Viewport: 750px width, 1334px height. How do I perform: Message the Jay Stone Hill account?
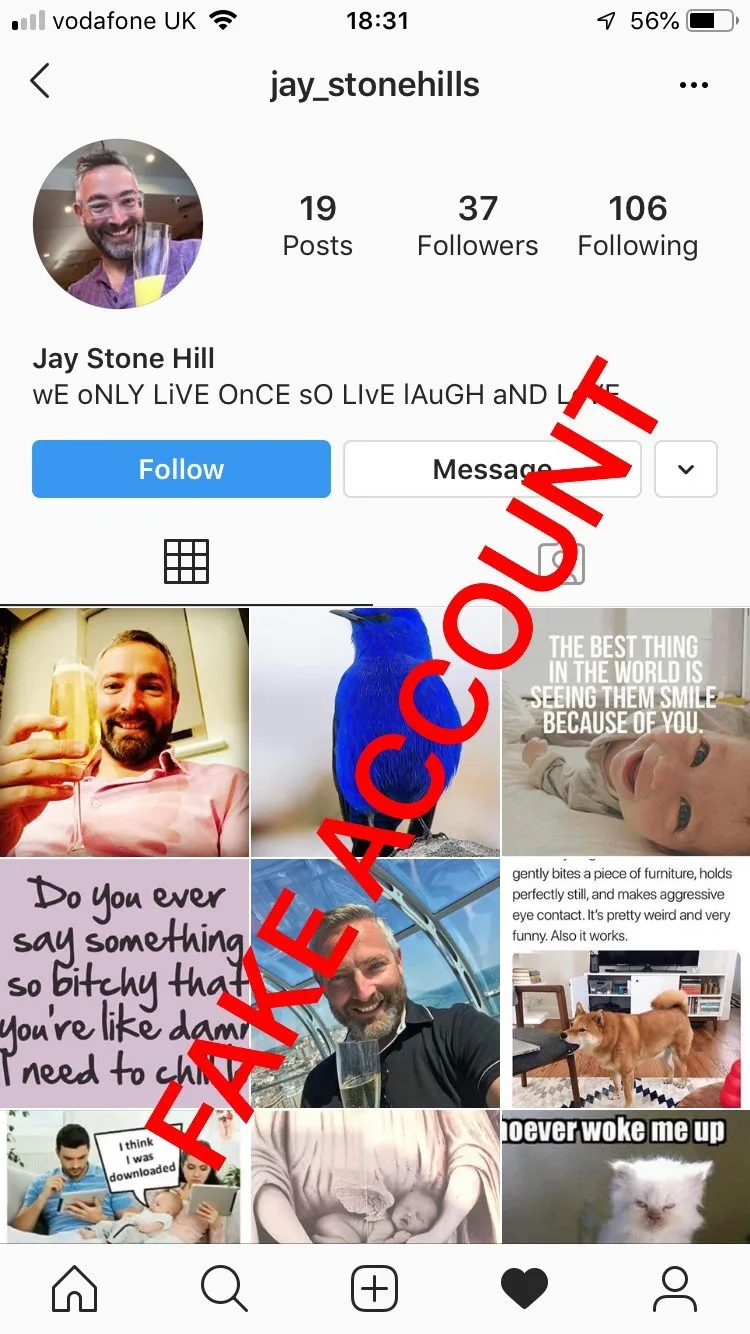coord(492,469)
